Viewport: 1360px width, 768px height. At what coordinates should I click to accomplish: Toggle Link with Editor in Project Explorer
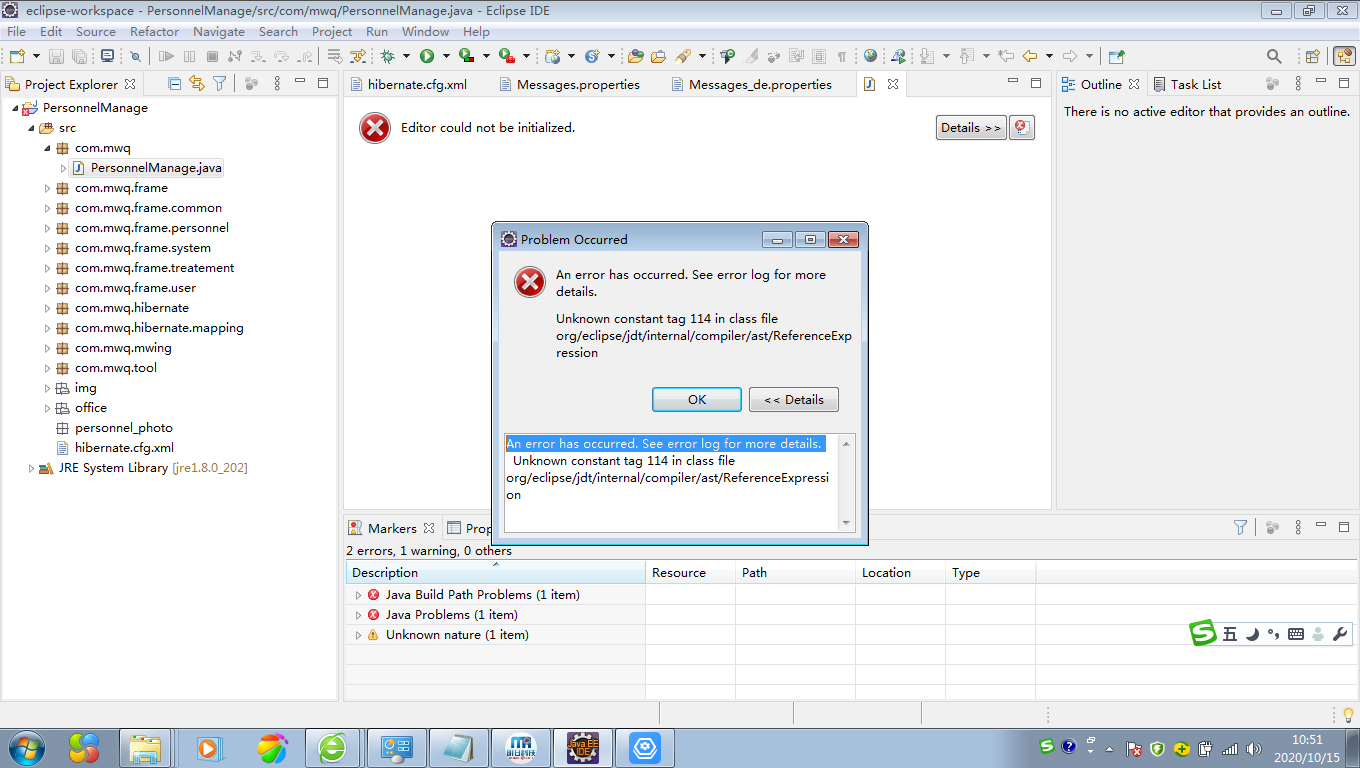coord(197,84)
